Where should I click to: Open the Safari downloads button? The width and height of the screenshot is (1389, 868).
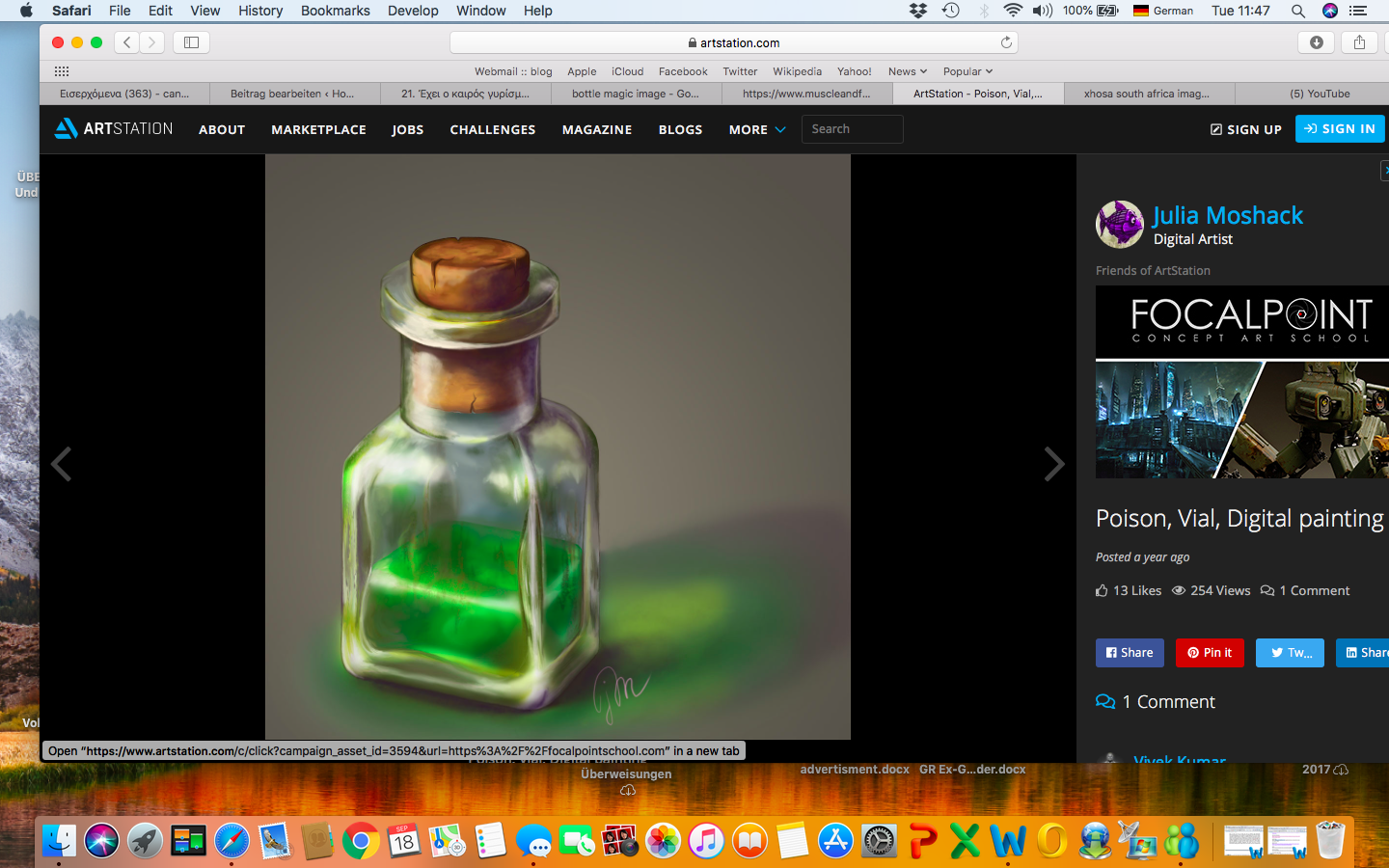[x=1316, y=42]
